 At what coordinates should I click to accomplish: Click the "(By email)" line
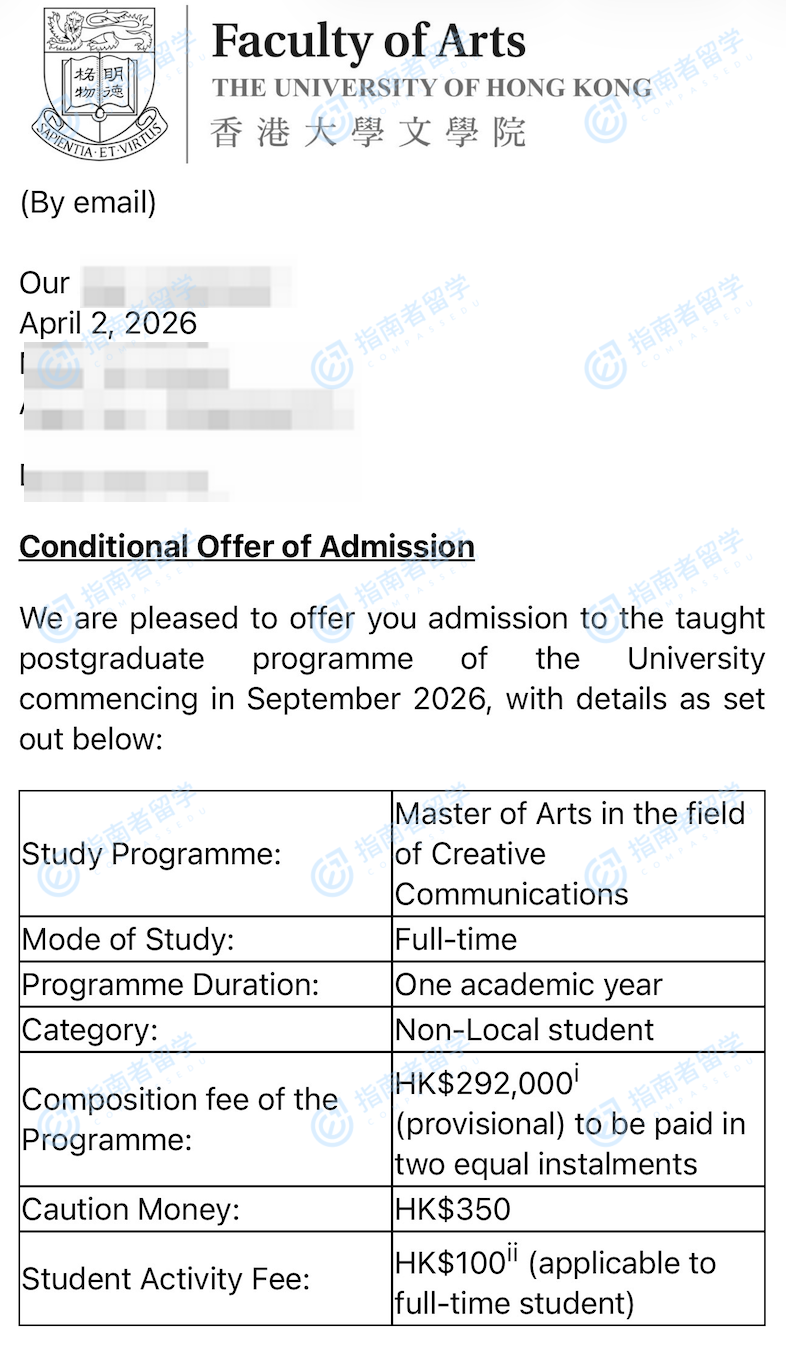[x=88, y=204]
